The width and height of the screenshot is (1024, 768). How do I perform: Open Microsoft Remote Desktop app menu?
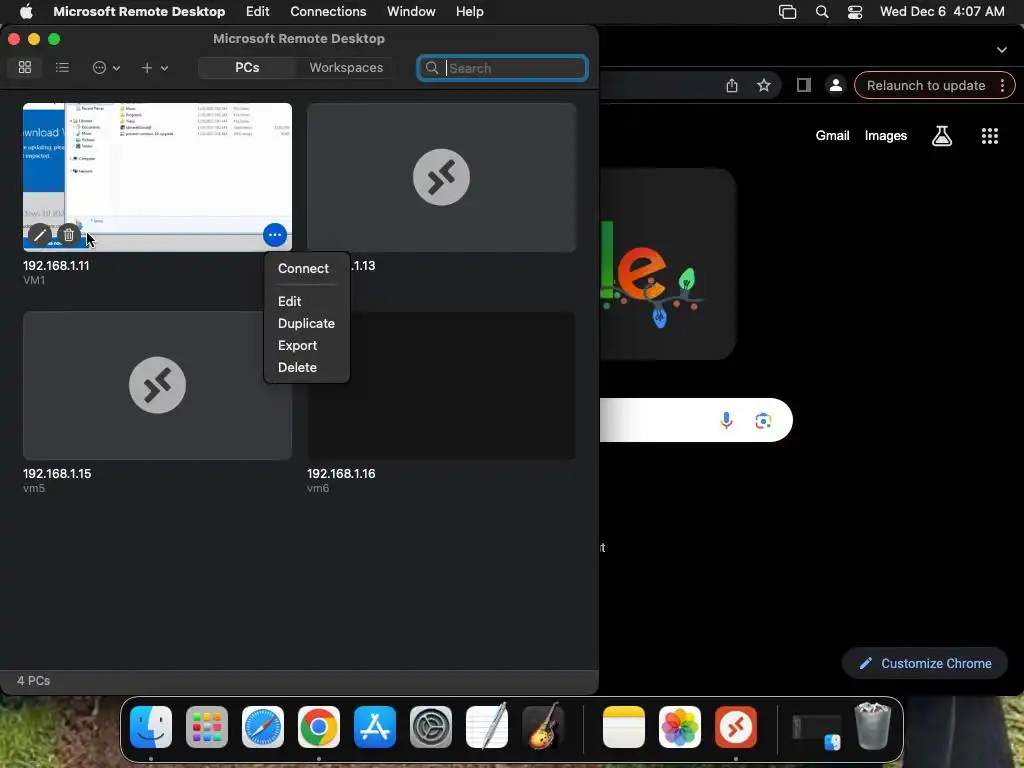(x=139, y=12)
